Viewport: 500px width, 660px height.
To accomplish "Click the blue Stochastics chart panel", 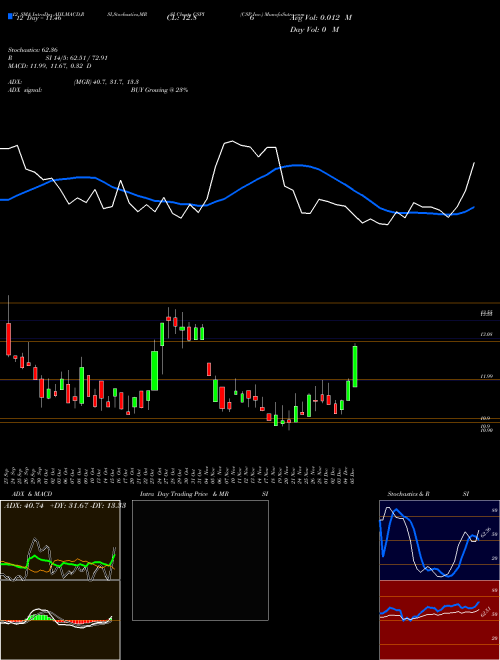I will 439,540.
